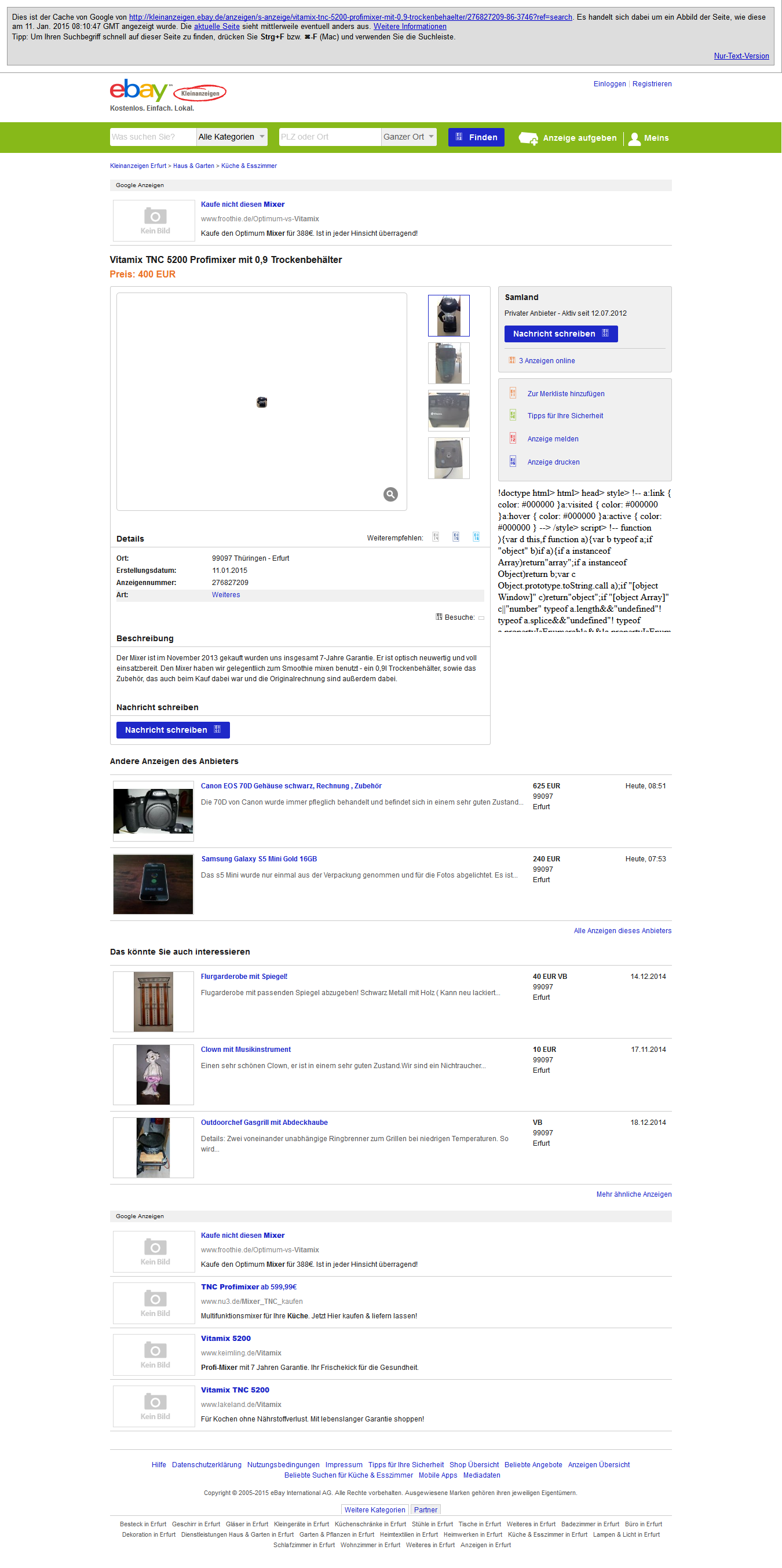Open Samsung Galaxy S5 Mini Gold title

[x=260, y=859]
